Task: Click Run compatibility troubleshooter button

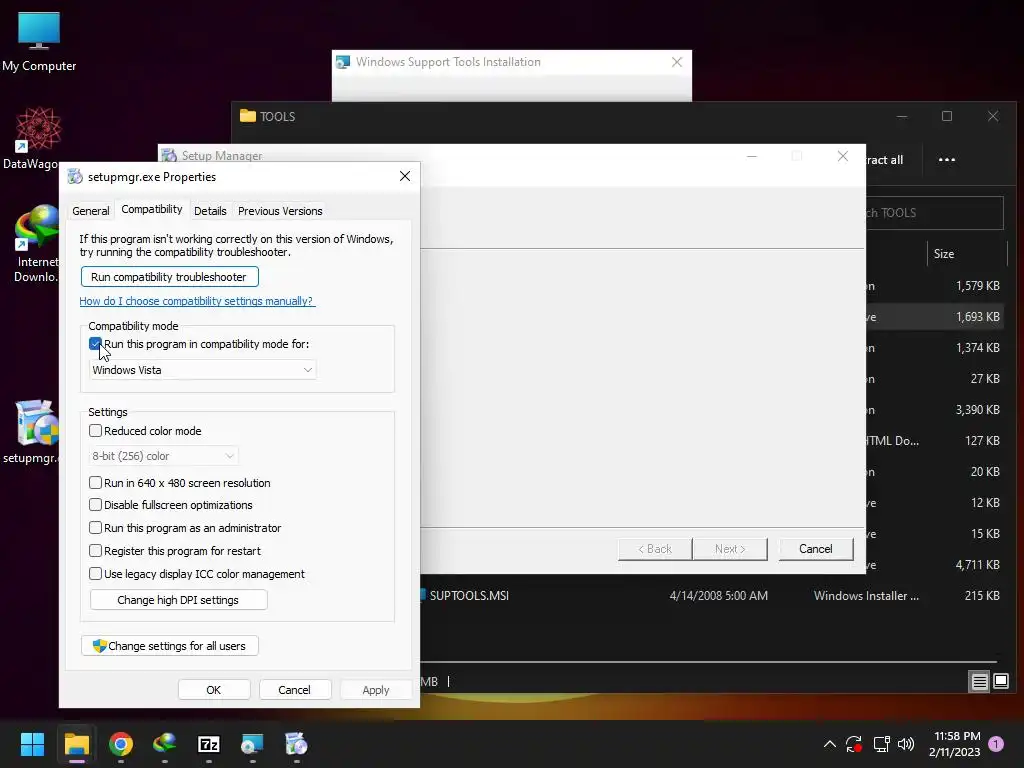Action: tap(170, 277)
